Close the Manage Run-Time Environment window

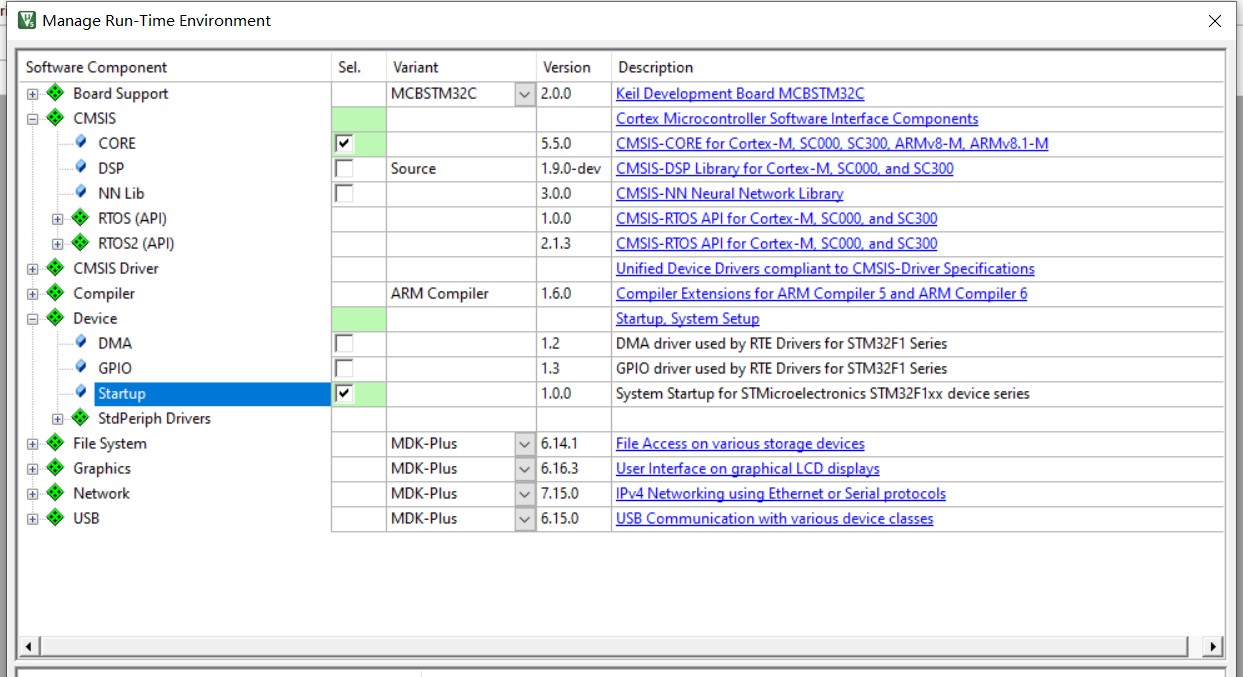[x=1215, y=21]
